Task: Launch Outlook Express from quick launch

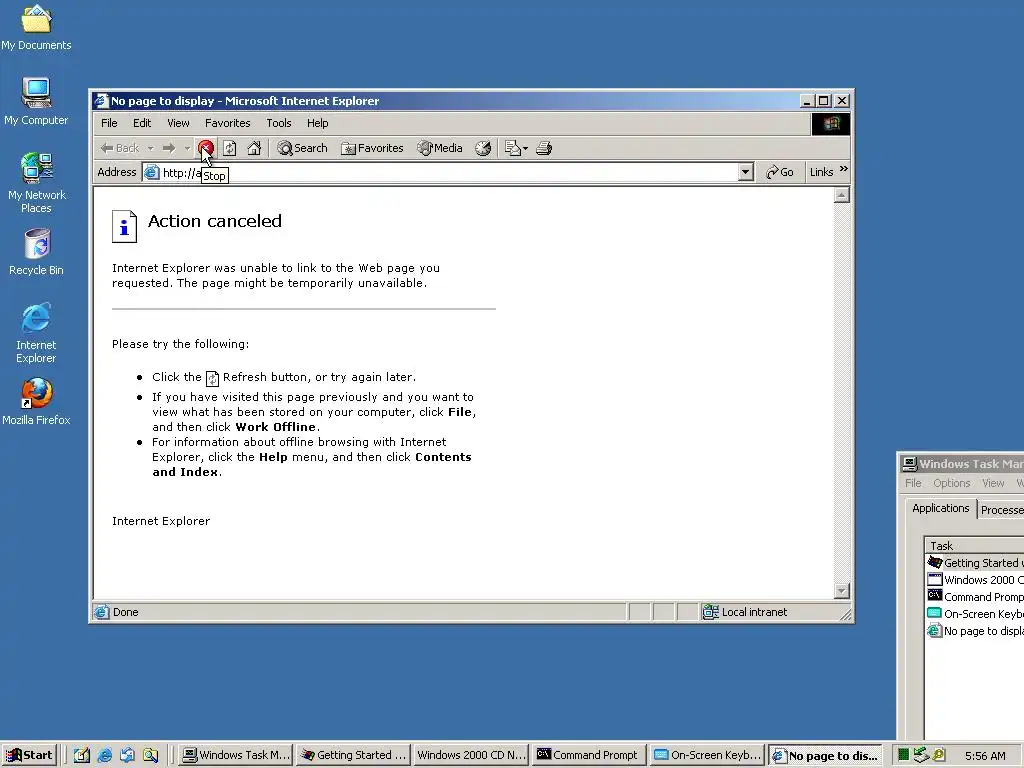Action: pos(127,755)
